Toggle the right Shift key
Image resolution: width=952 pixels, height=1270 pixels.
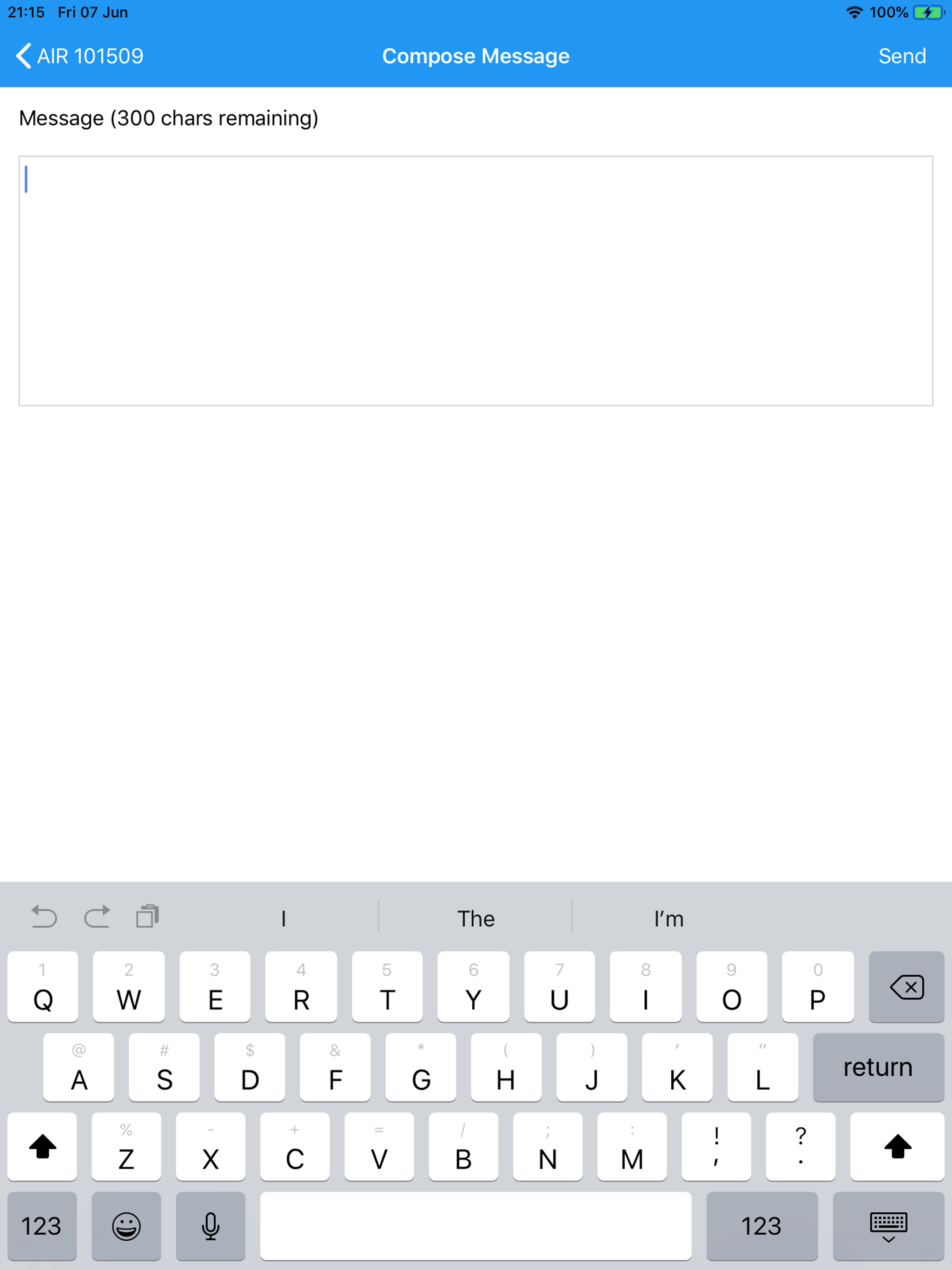[897, 1146]
